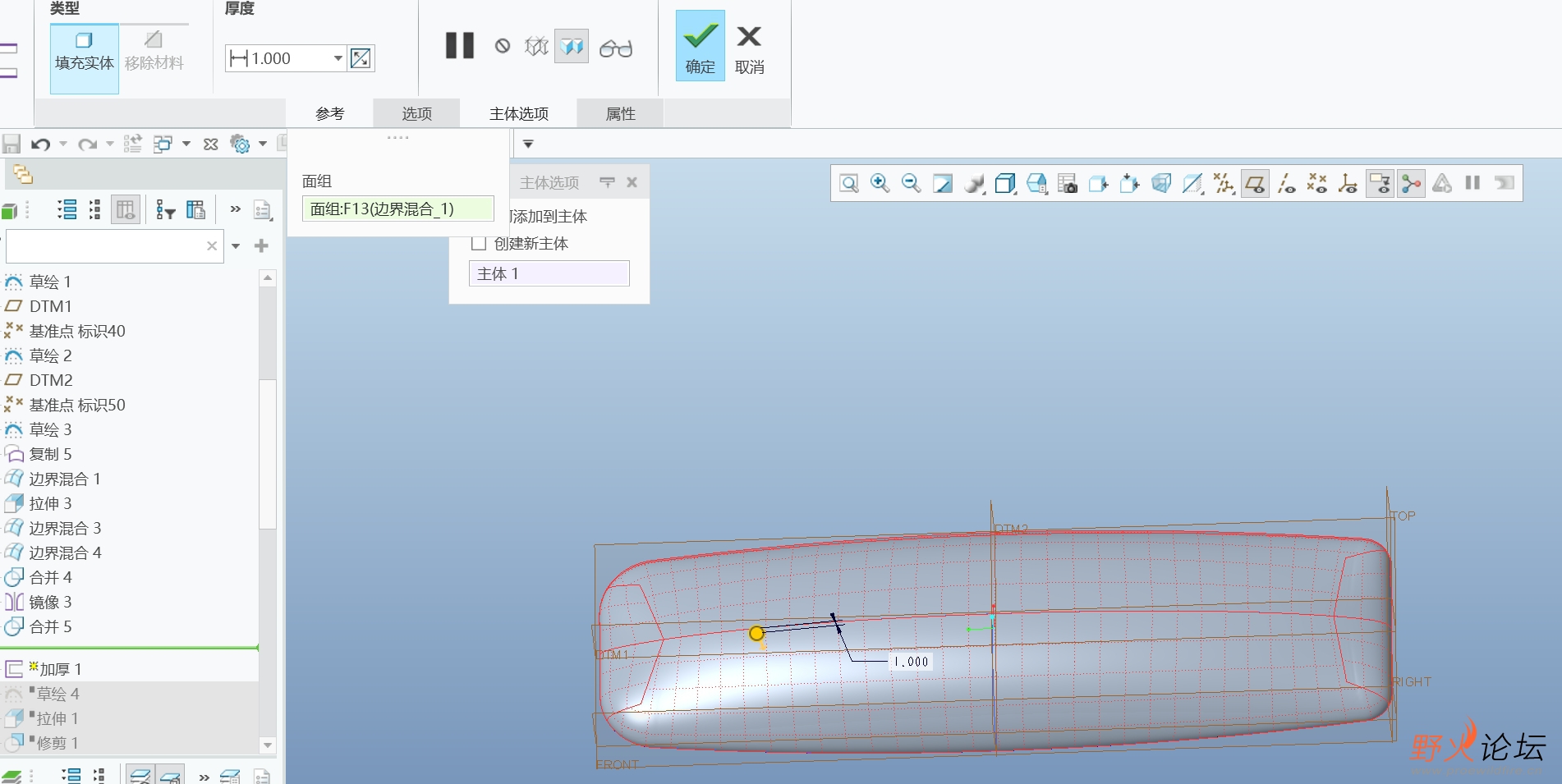Click the yellow thickness drag handle
The image size is (1562, 784).
(756, 634)
